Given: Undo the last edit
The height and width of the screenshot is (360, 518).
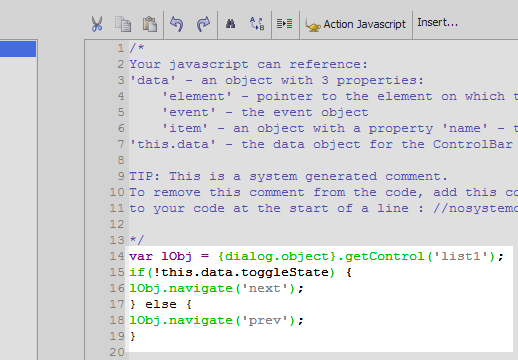Looking at the screenshot, I should [177, 24].
